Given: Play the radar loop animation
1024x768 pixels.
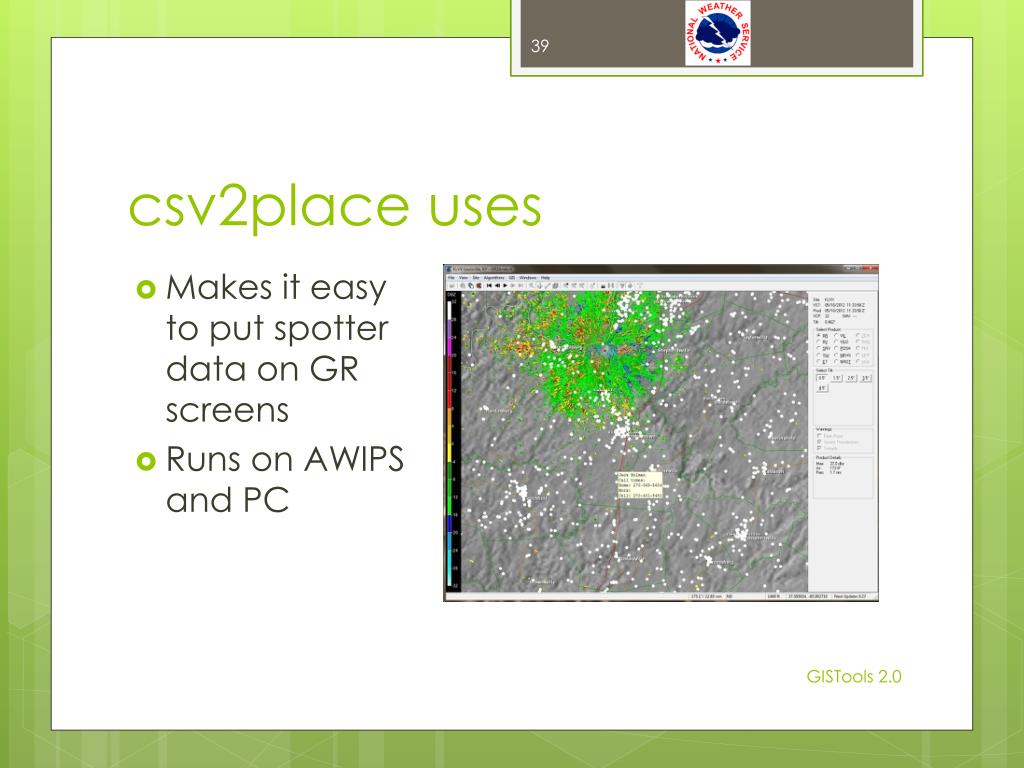Looking at the screenshot, I should 505,285.
